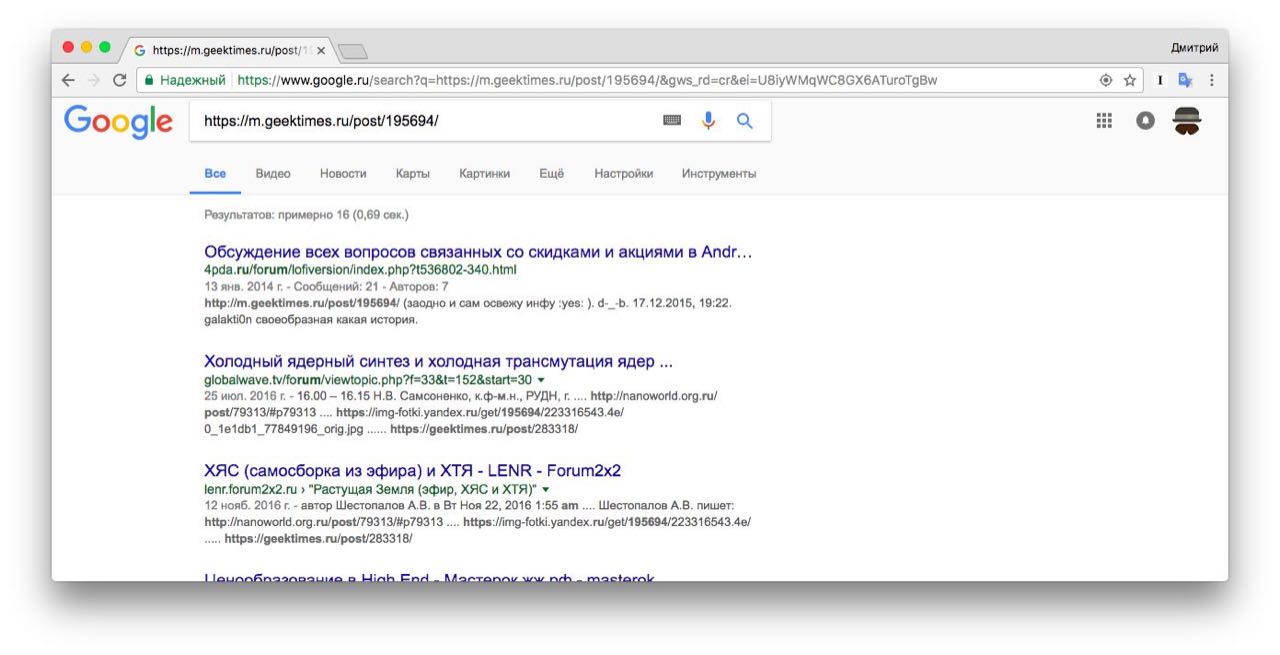Click the 'Надежный' secure label
This screenshot has width=1280, height=655.
193,80
